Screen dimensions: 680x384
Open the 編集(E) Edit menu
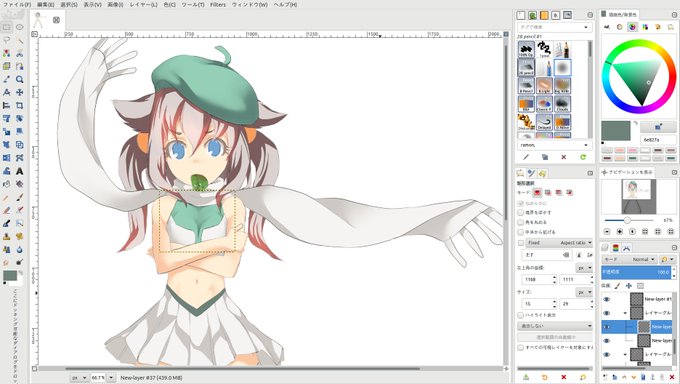46,4
